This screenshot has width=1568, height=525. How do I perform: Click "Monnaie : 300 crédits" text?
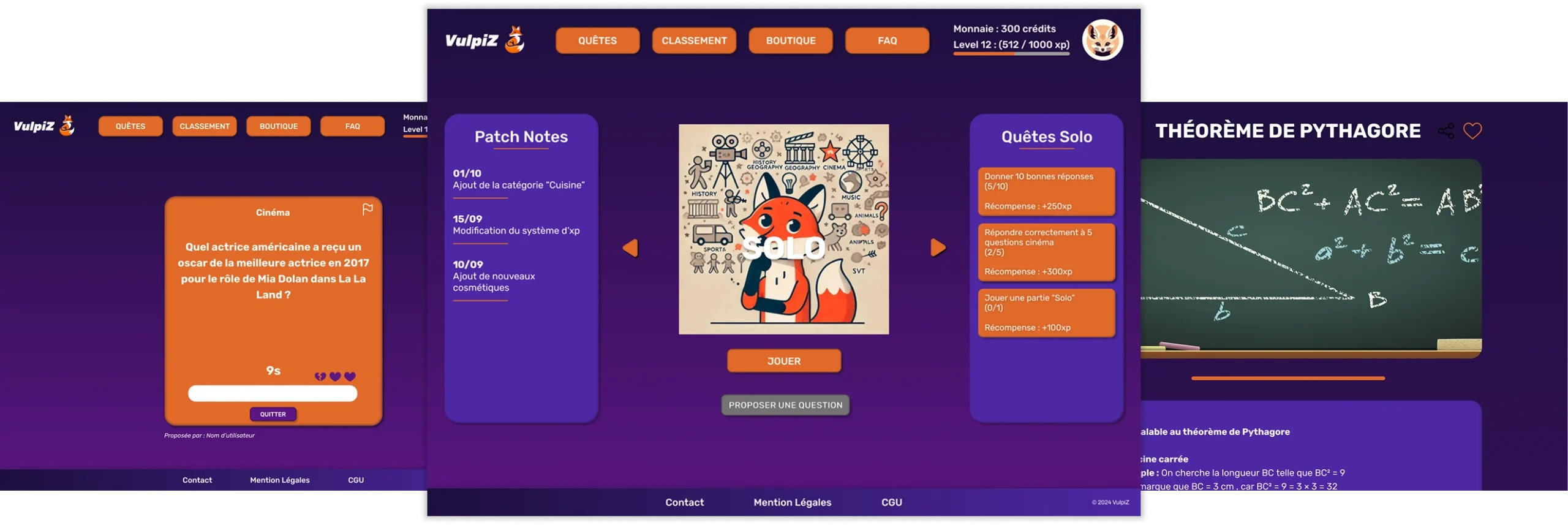point(1004,29)
